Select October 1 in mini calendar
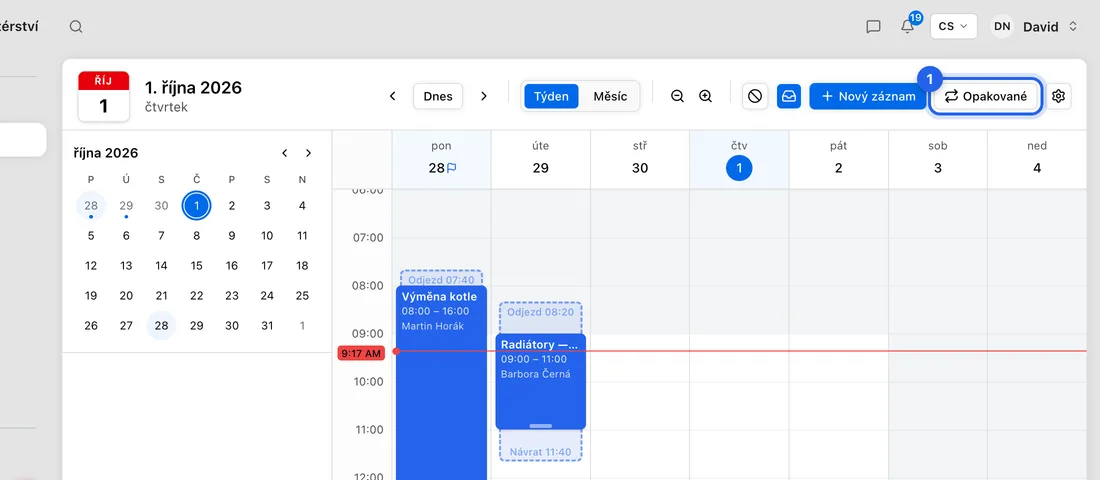This screenshot has width=1100, height=480. click(x=196, y=206)
